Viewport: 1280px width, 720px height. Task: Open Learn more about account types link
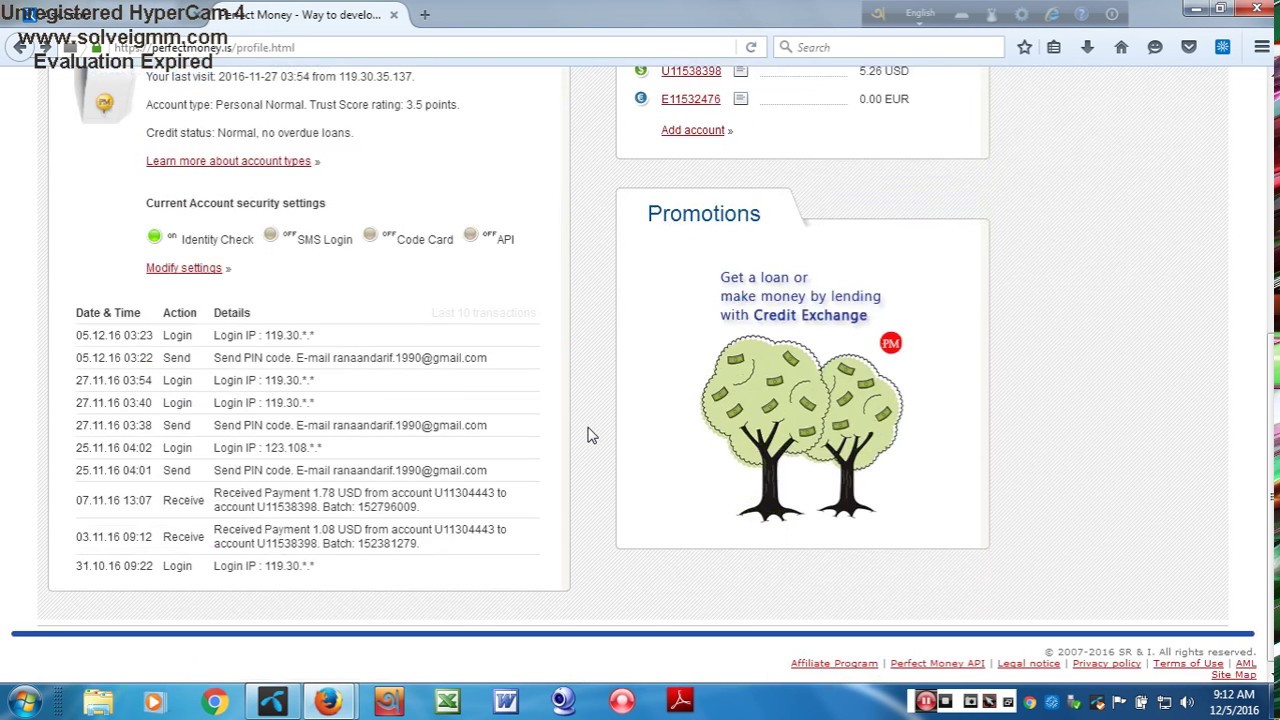[x=228, y=161]
